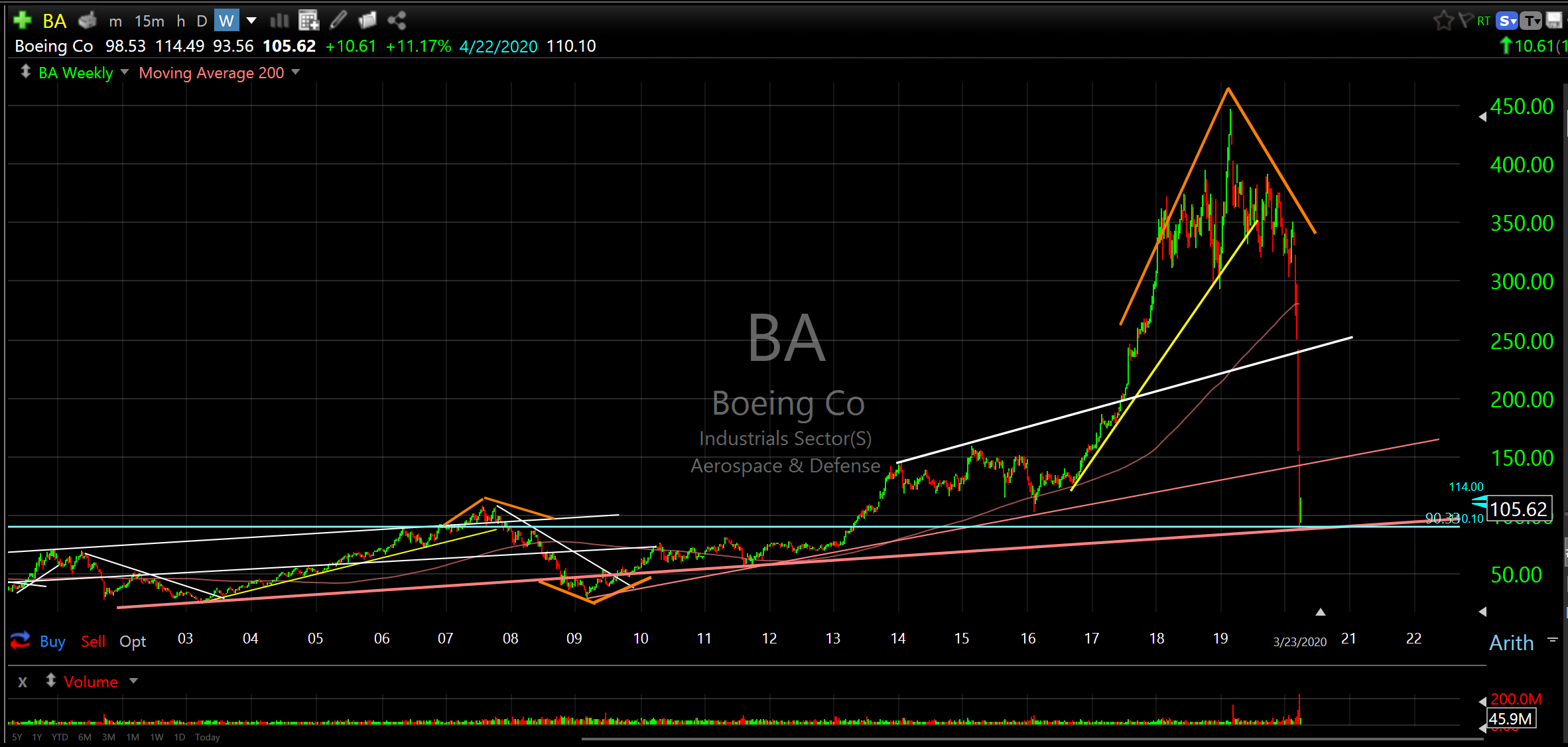Click the green plus add-chart icon
Image resolution: width=1568 pixels, height=747 pixels.
(23, 20)
